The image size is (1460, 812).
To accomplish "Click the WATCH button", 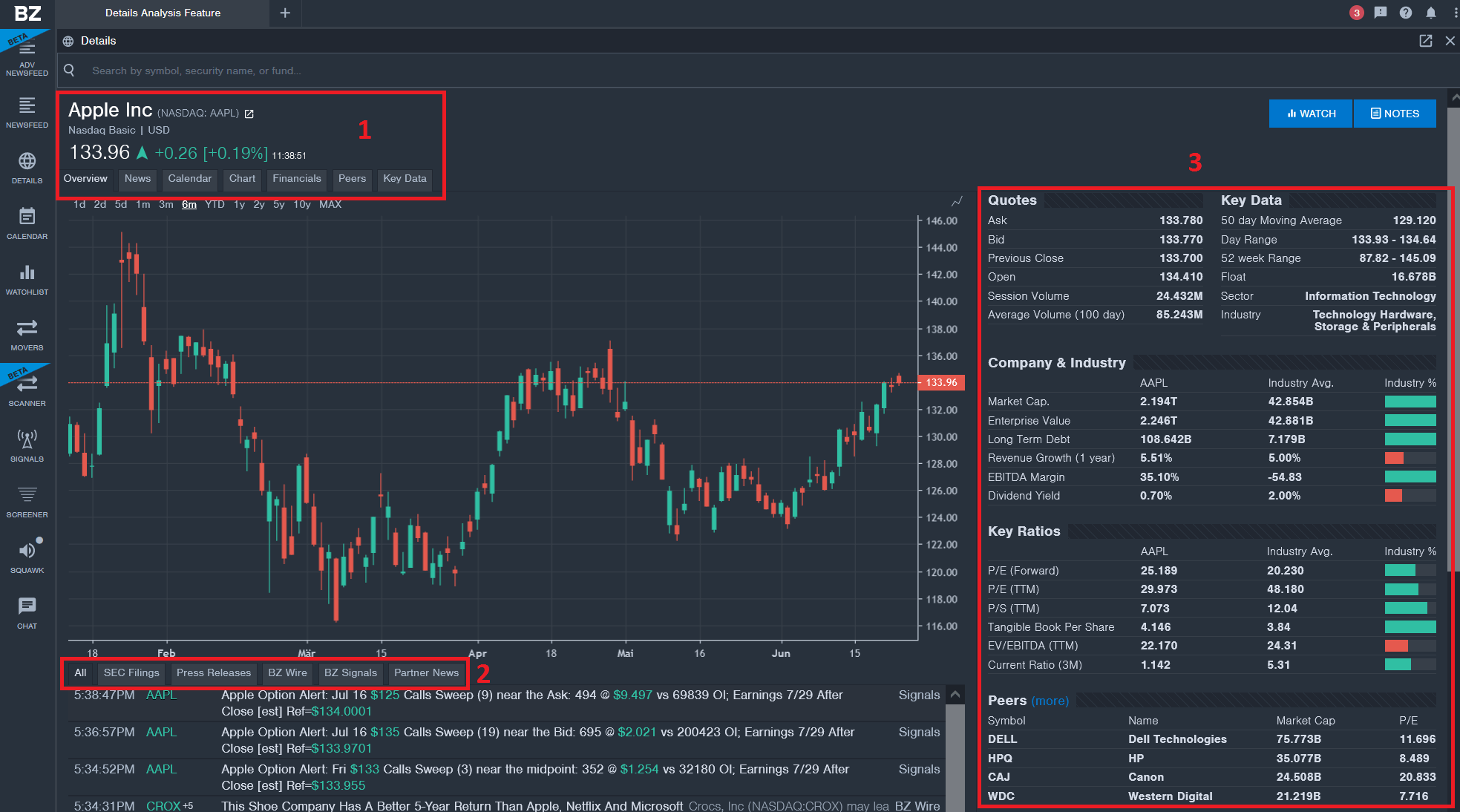I will 1311,114.
